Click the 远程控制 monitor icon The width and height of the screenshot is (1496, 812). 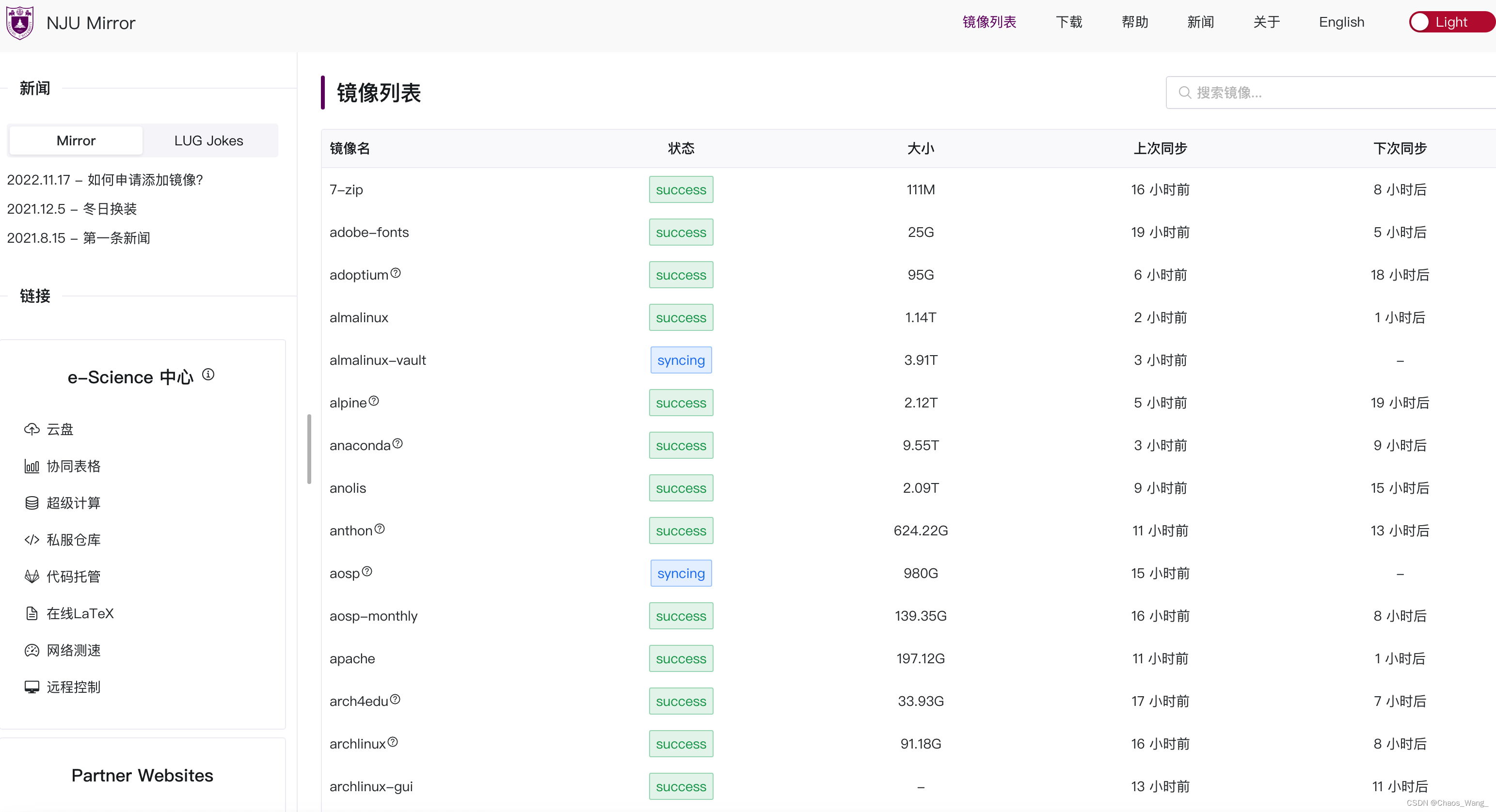coord(32,687)
